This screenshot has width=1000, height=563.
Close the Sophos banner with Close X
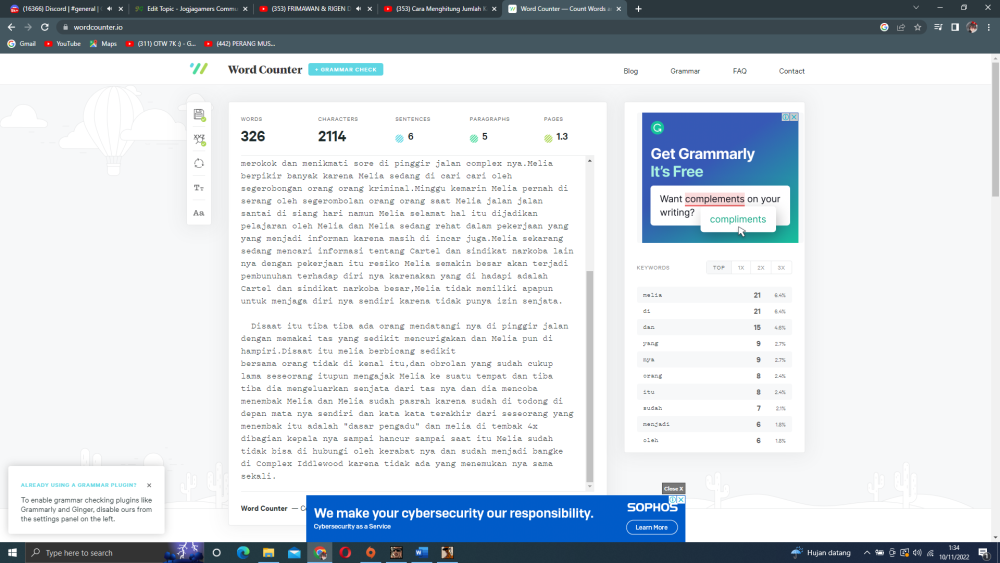[673, 488]
